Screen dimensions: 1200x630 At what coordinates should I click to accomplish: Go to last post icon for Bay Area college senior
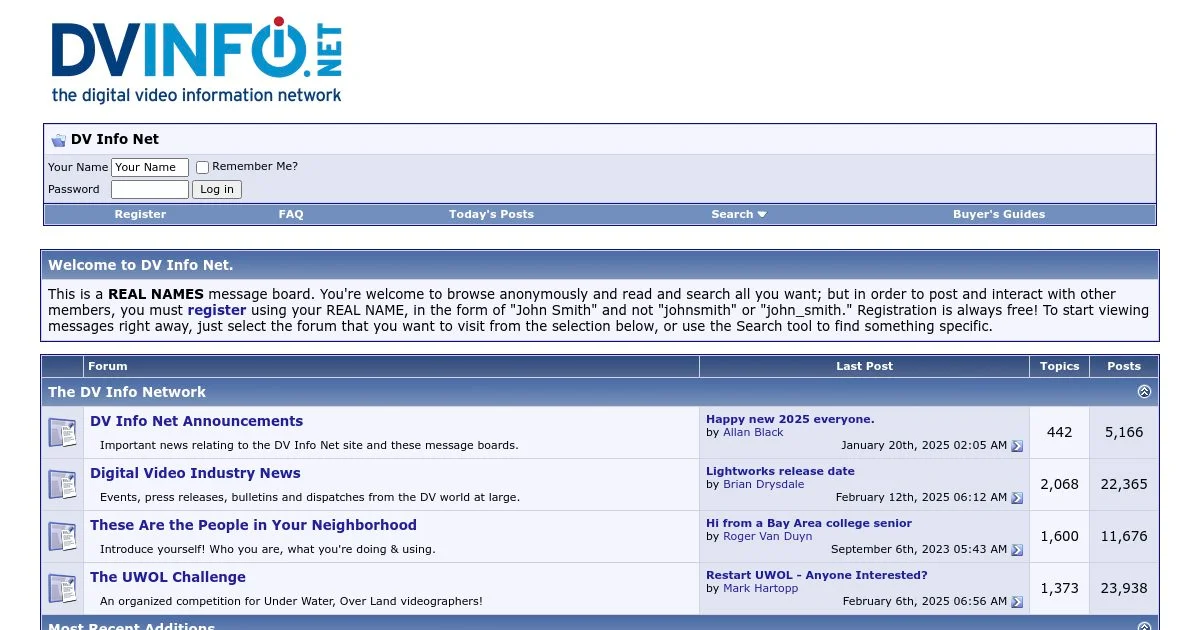1017,550
